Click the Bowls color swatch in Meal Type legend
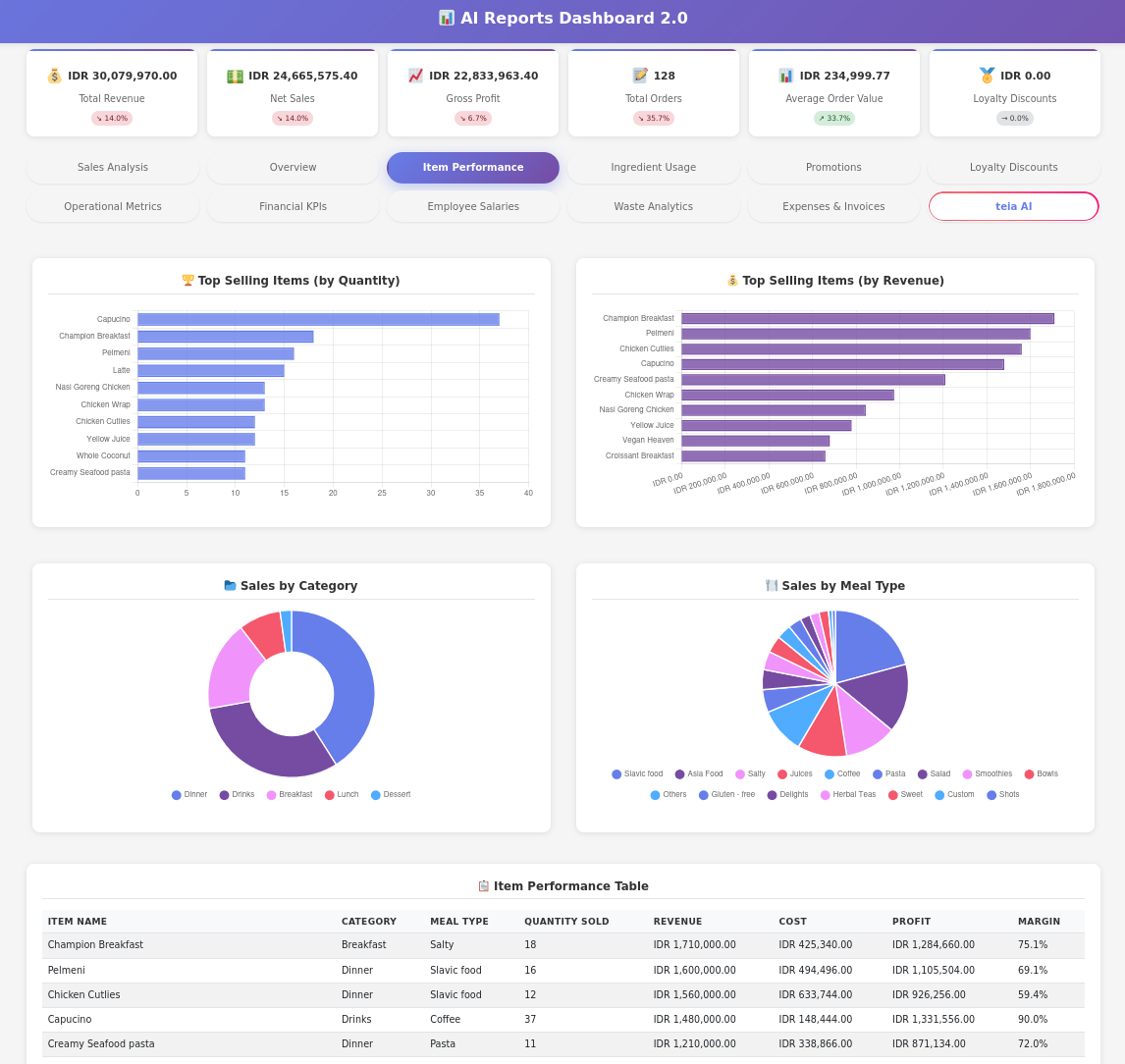The width and height of the screenshot is (1125, 1064). coord(1030,774)
